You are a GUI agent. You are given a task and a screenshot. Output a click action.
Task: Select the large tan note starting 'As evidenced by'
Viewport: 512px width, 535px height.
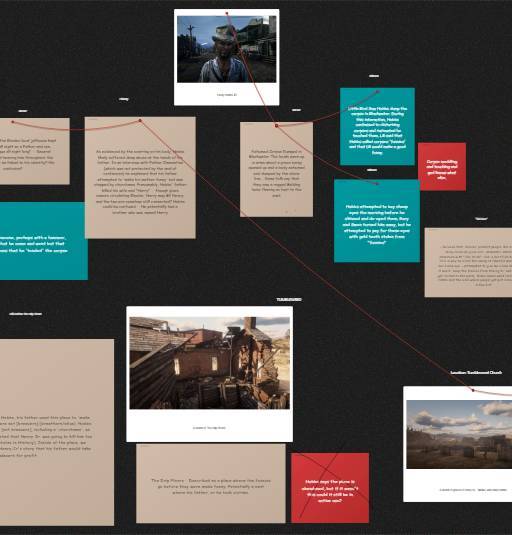140,178
